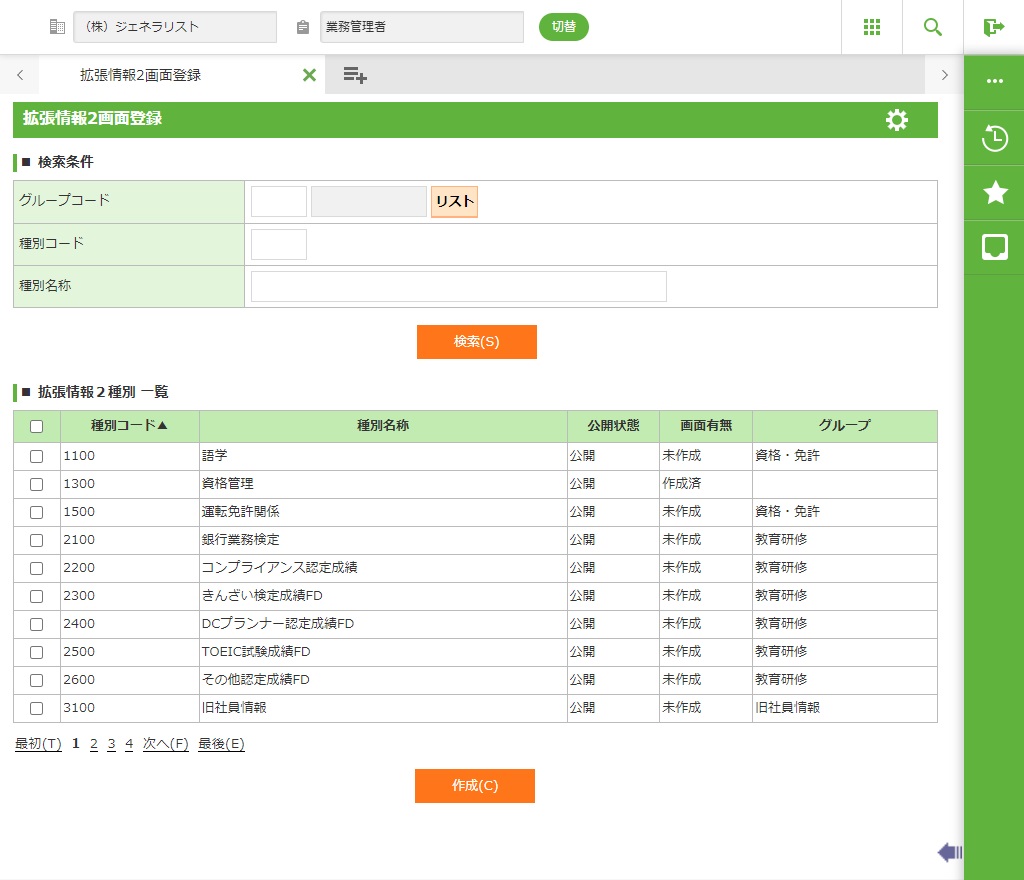Go to the 次へ(F) next page link

[165, 744]
